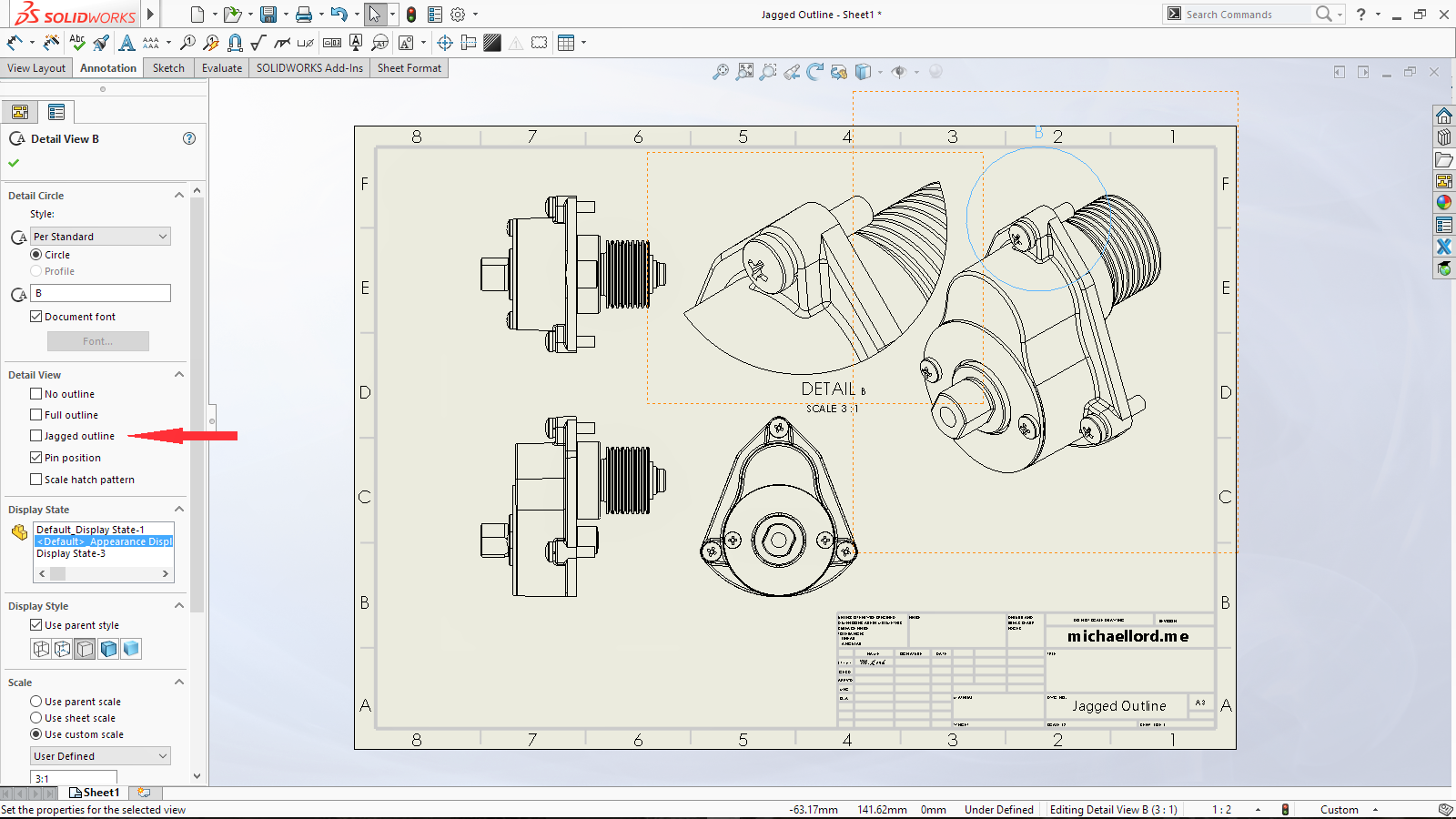Select the Hole Callout tool
Screen dimensions: 1456x819
pyautogui.click(x=306, y=42)
